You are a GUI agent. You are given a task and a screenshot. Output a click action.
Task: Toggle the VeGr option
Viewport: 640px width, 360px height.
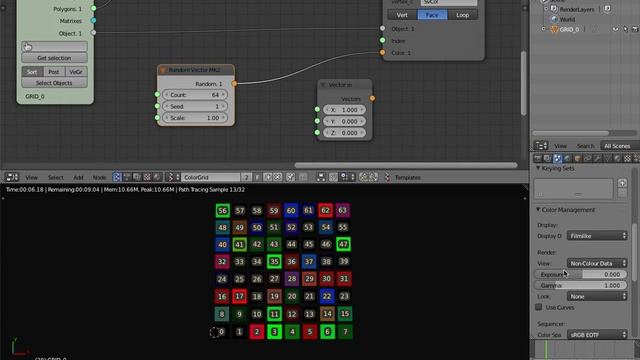click(x=76, y=72)
